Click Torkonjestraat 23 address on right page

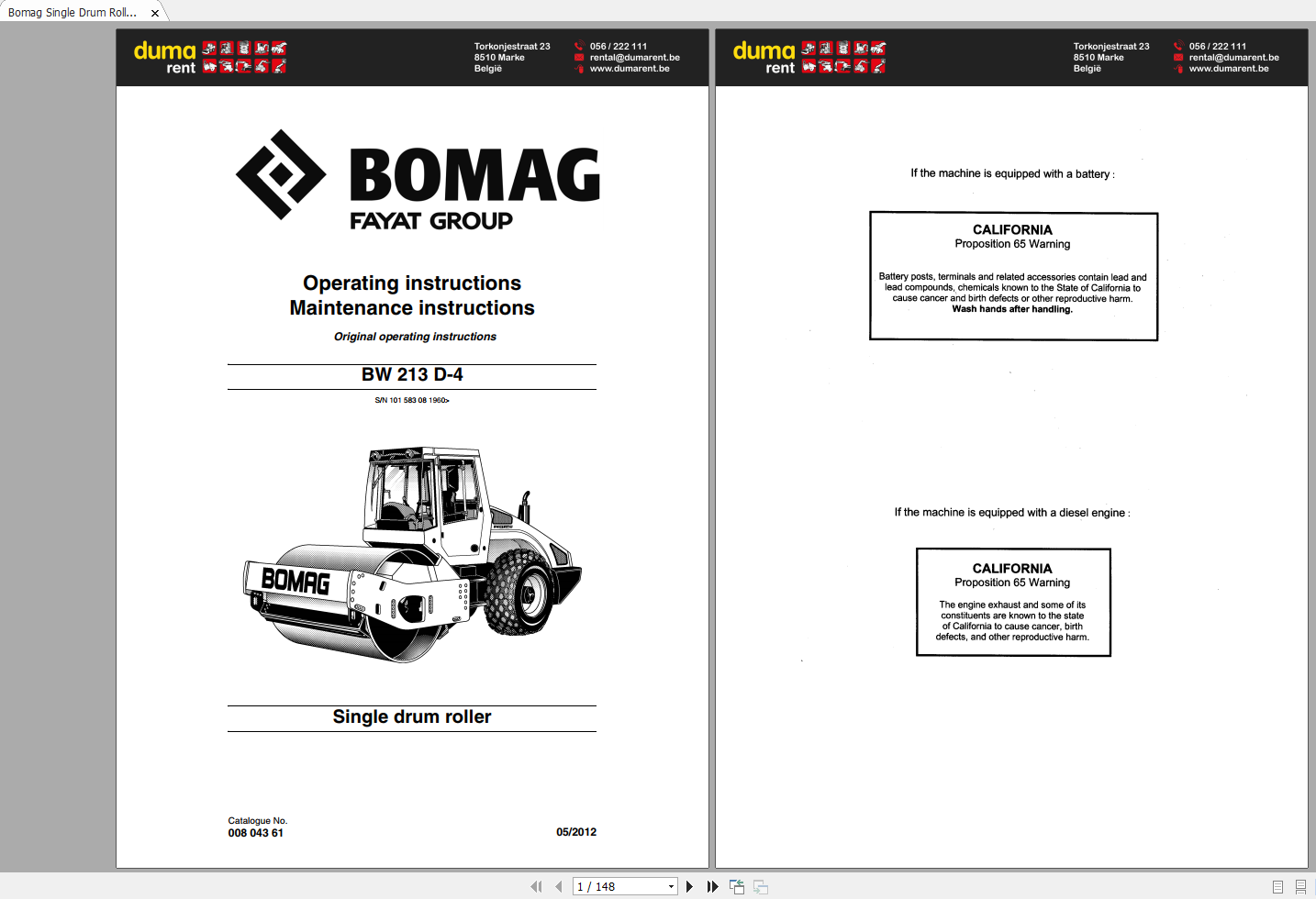coord(1111,46)
